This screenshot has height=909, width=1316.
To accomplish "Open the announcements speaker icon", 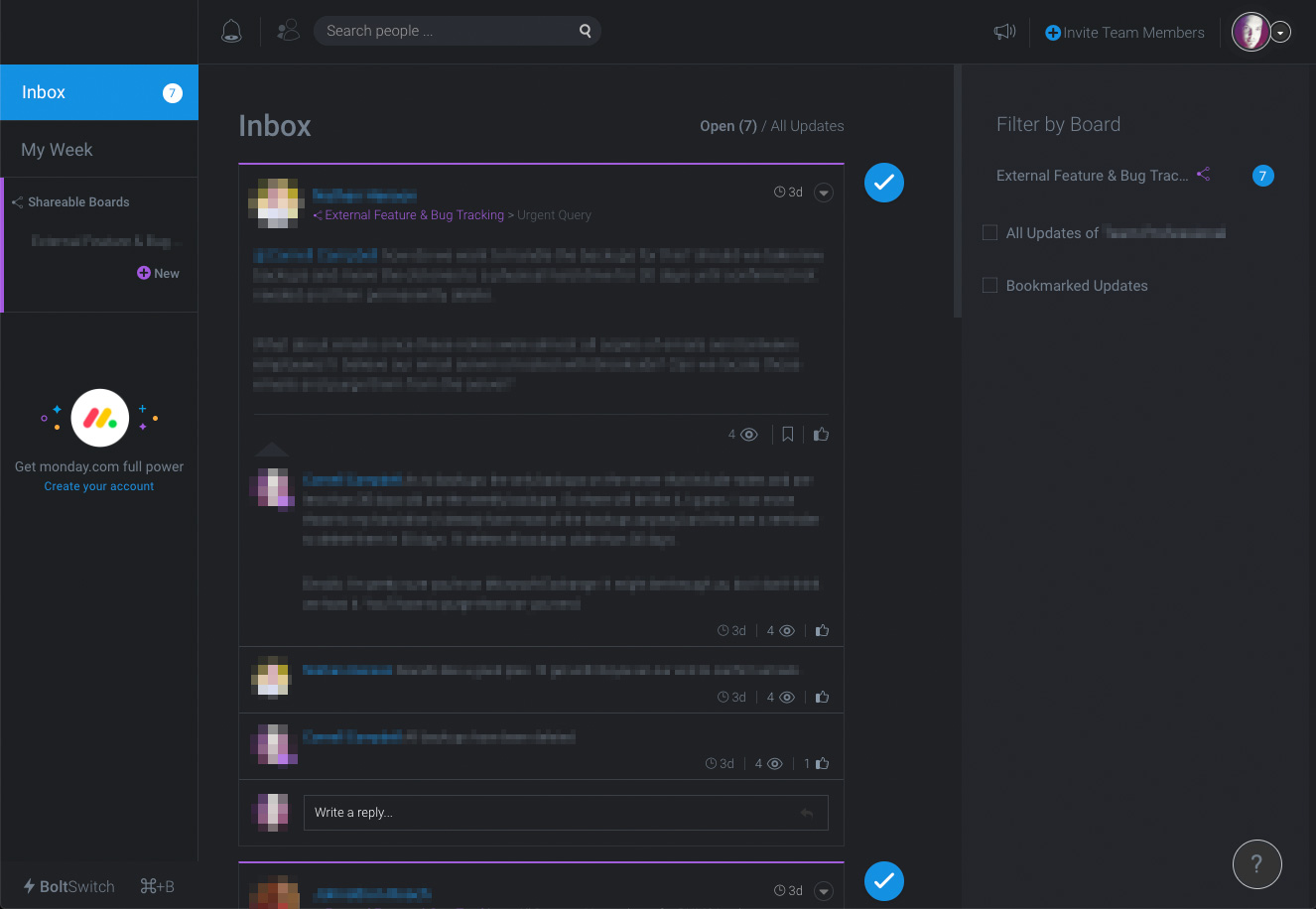I will point(1004,31).
